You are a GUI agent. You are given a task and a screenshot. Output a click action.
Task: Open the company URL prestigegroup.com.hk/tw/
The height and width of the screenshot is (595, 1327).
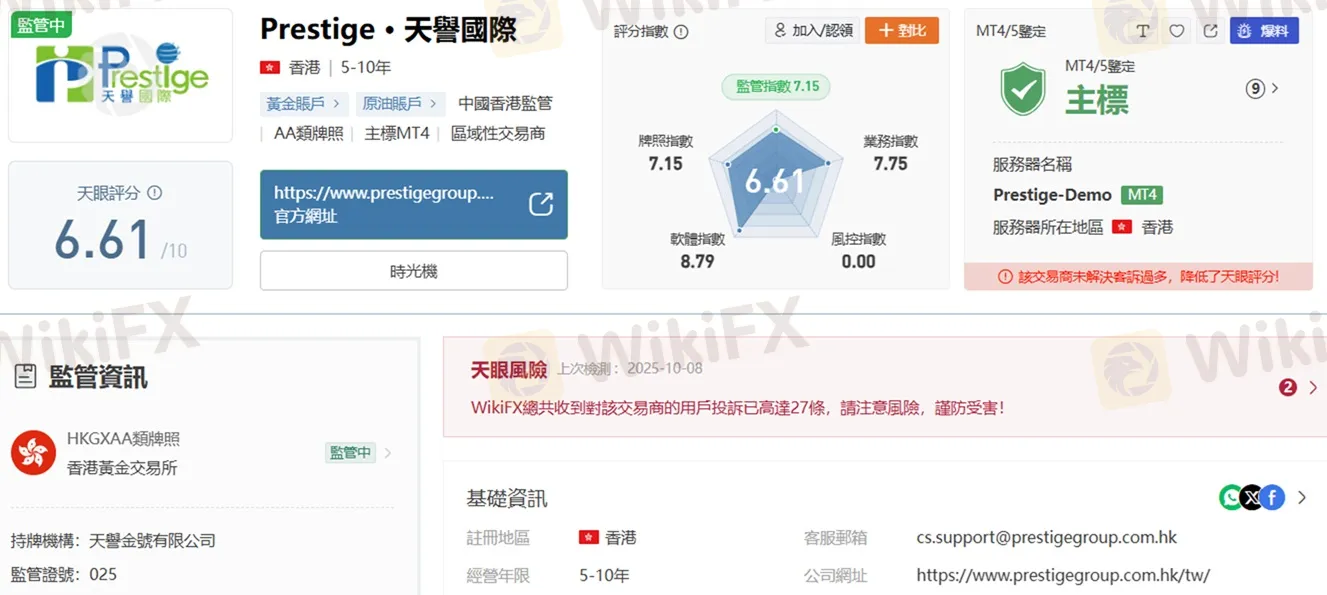[x=1063, y=575]
